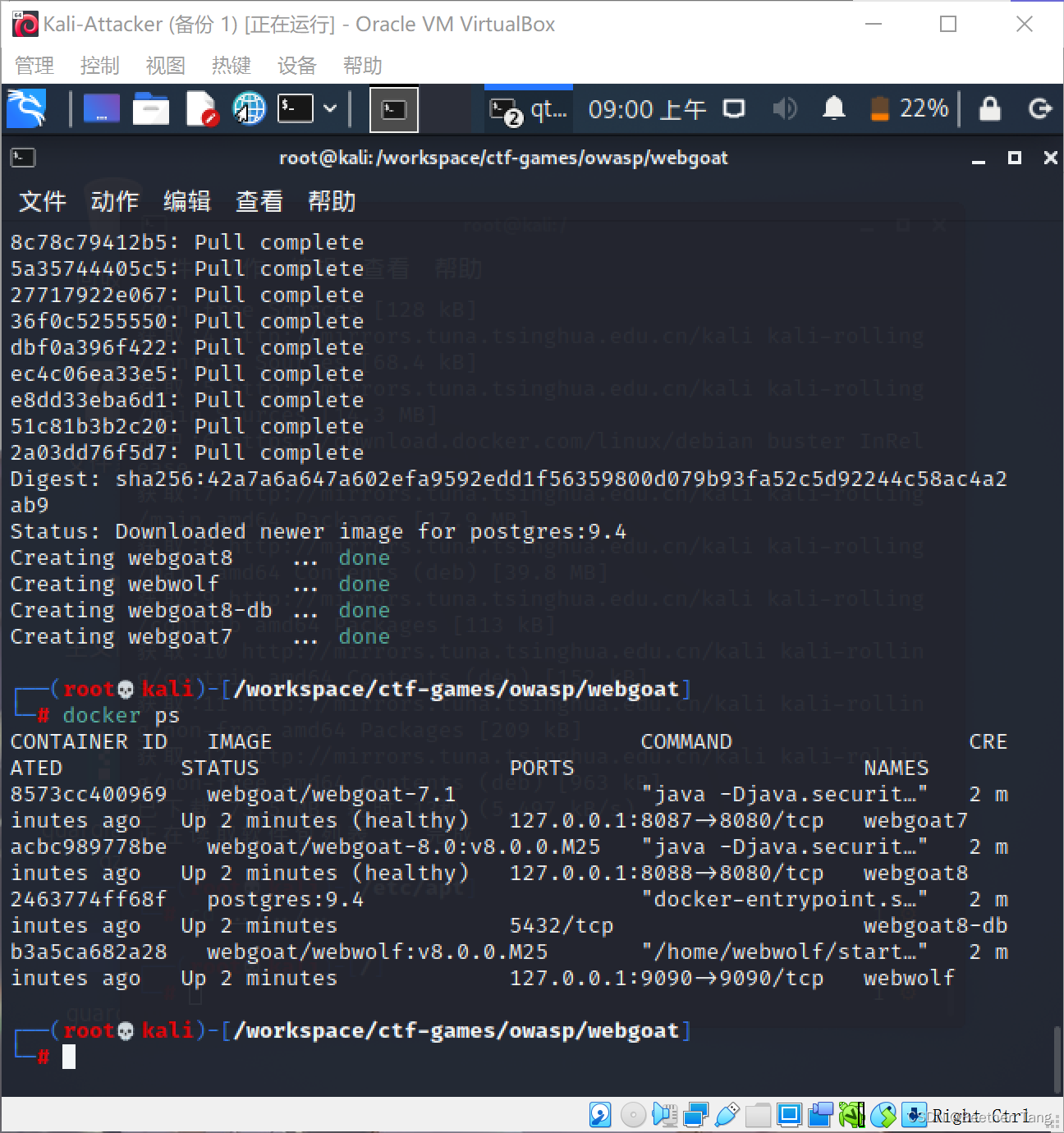Click the display settings tray icon
Viewport: 1064px width, 1133px height.
pyautogui.click(x=734, y=108)
